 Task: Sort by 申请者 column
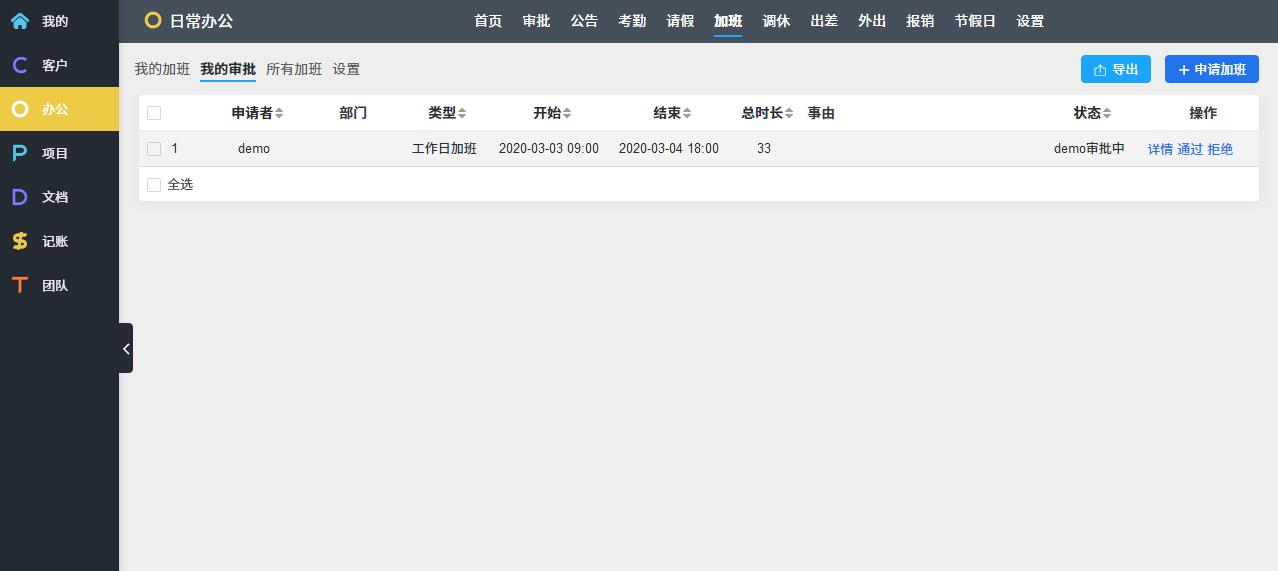pos(257,113)
